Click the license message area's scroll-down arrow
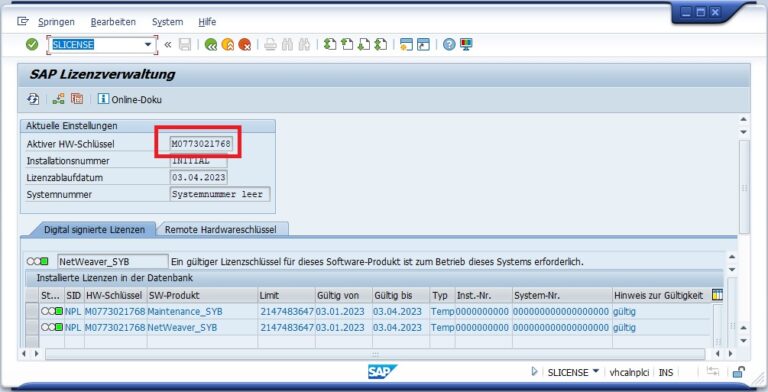 pyautogui.click(x=732, y=270)
